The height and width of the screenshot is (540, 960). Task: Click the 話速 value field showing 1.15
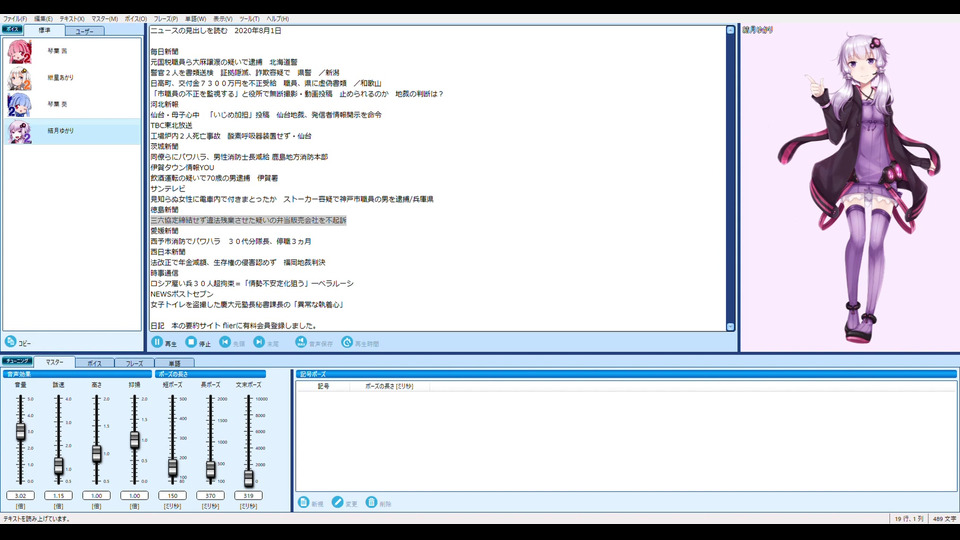click(x=59, y=495)
